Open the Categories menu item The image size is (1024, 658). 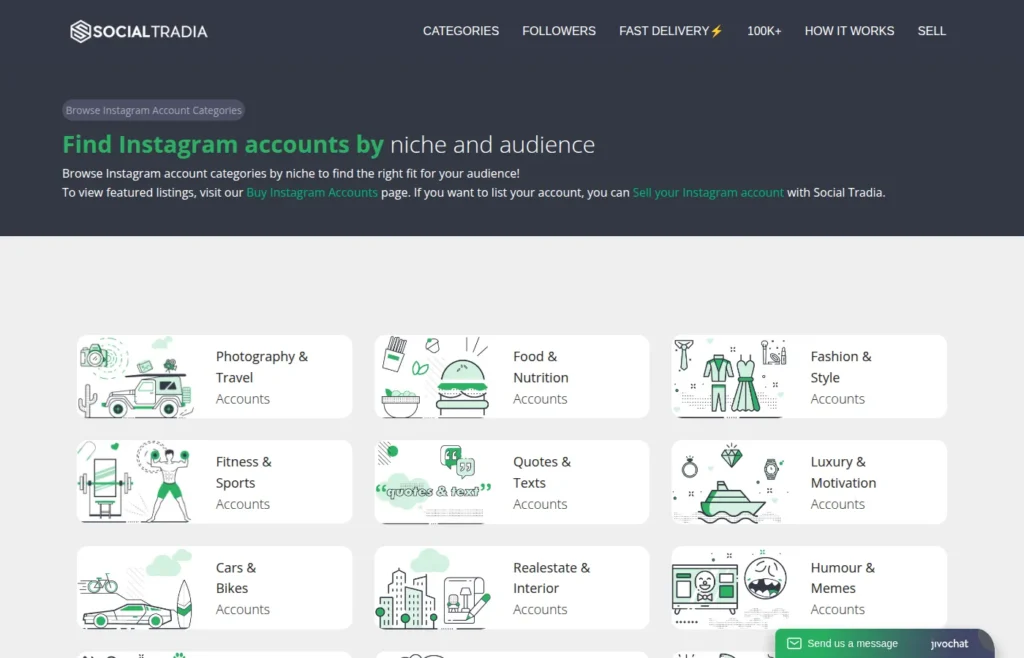[460, 31]
